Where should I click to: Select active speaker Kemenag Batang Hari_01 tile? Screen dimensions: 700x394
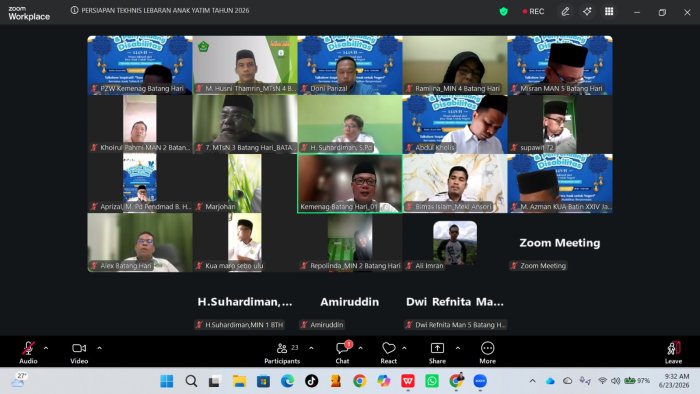(350, 183)
